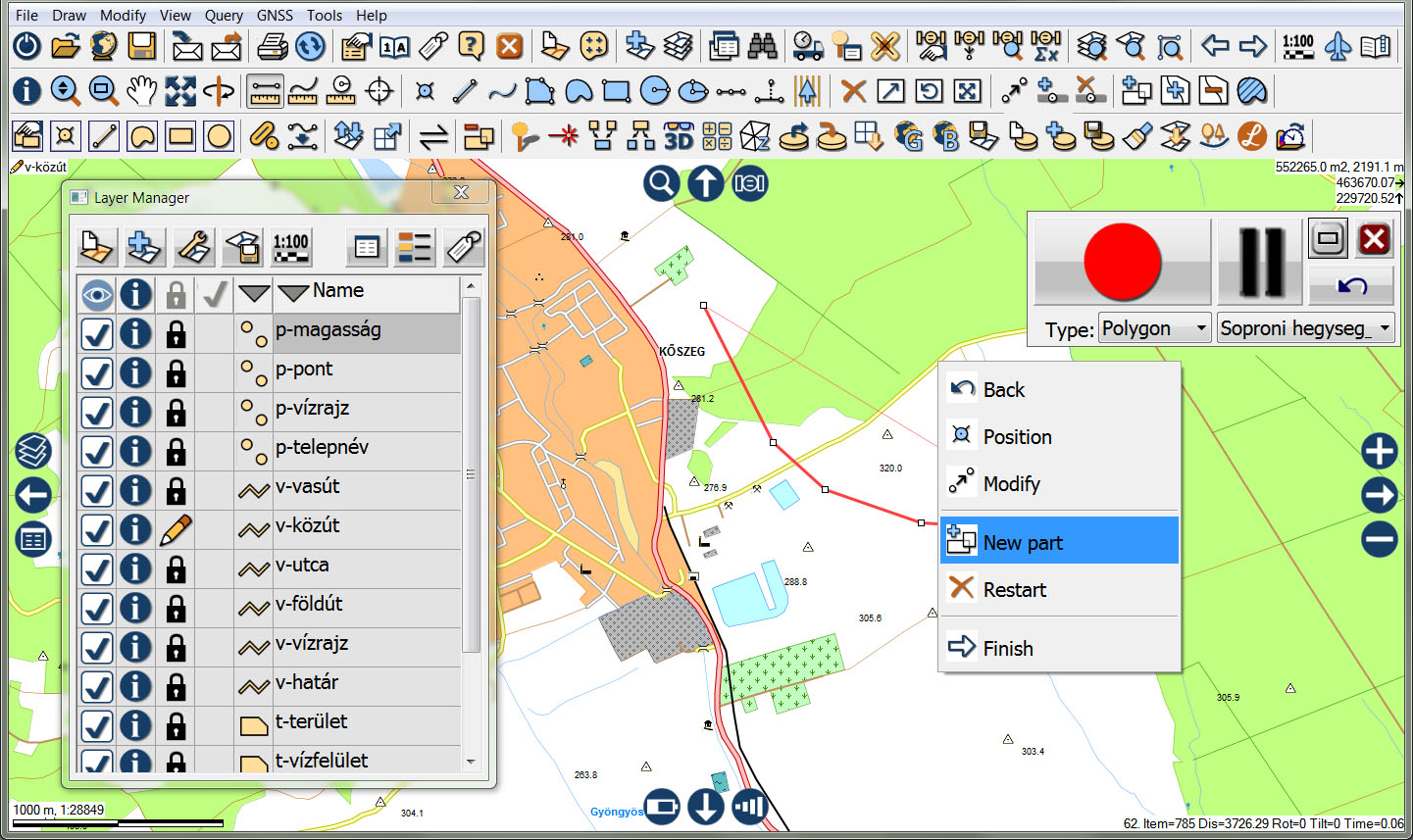This screenshot has width=1413, height=840.
Task: Click the save floppy disk icon
Action: click(142, 46)
